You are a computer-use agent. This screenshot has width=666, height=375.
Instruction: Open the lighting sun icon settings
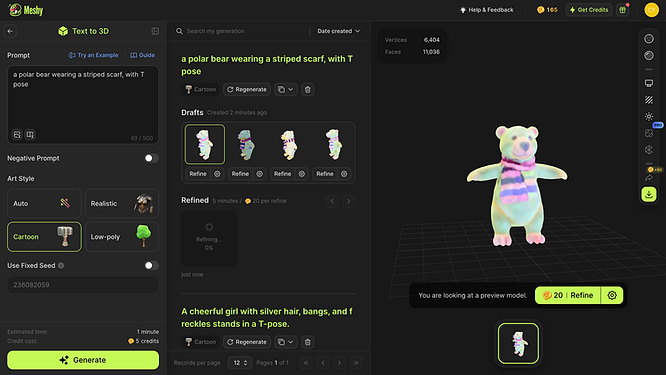(649, 116)
